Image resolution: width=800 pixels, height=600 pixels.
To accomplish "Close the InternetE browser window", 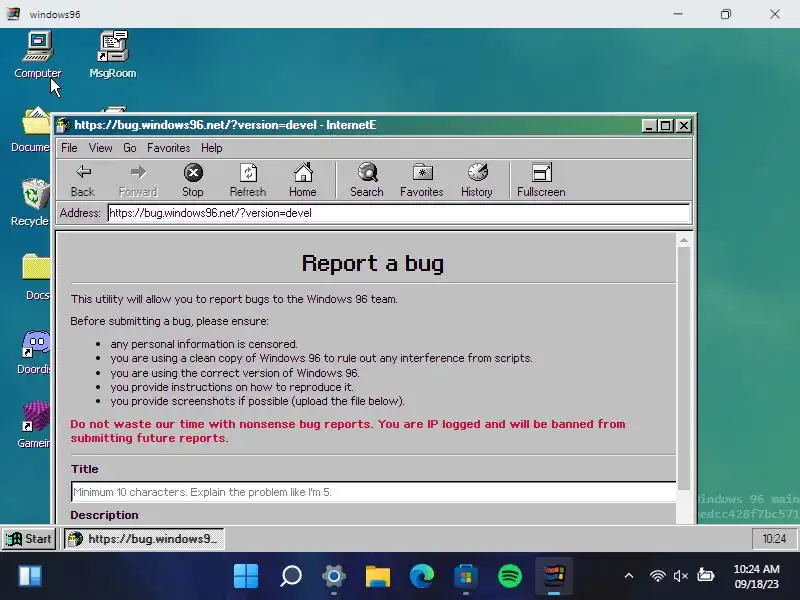I will click(683, 126).
